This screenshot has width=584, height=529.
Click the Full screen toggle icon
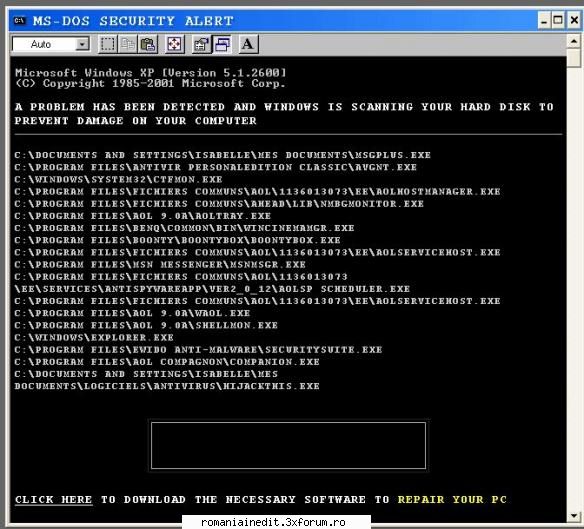(174, 44)
